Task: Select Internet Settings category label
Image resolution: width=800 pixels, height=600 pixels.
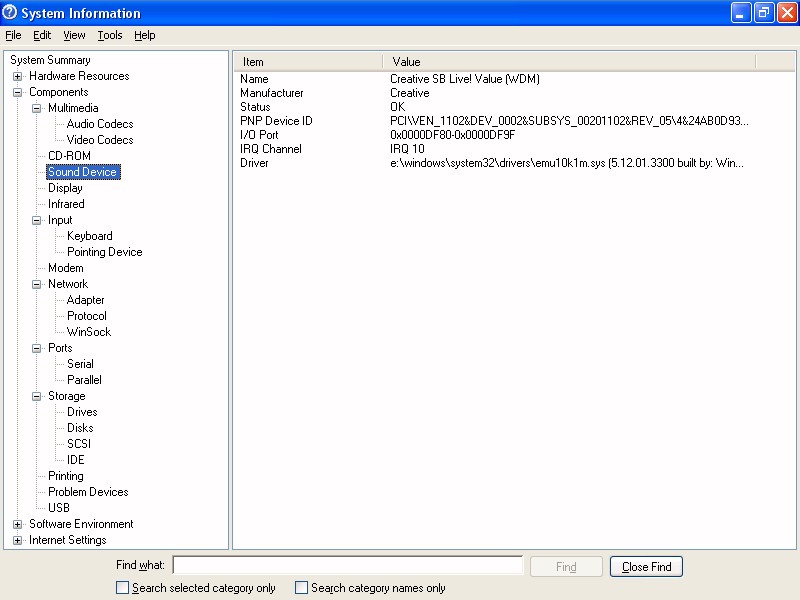Action: 68,540
